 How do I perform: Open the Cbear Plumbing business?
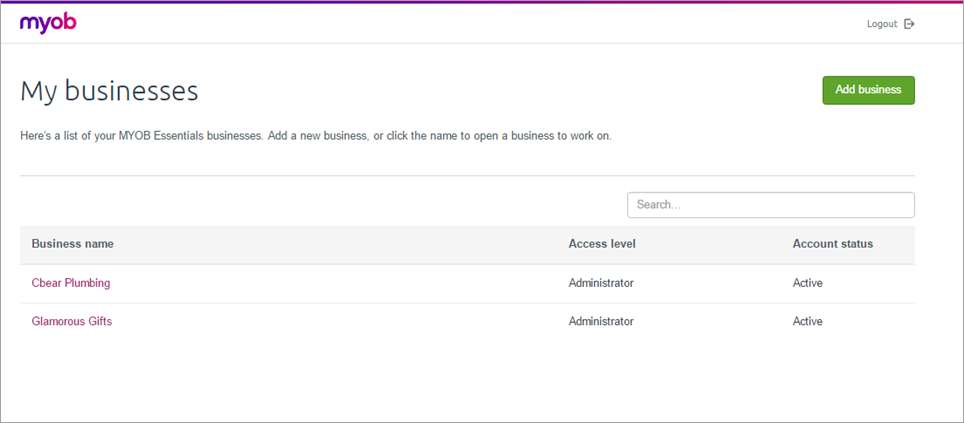[71, 283]
